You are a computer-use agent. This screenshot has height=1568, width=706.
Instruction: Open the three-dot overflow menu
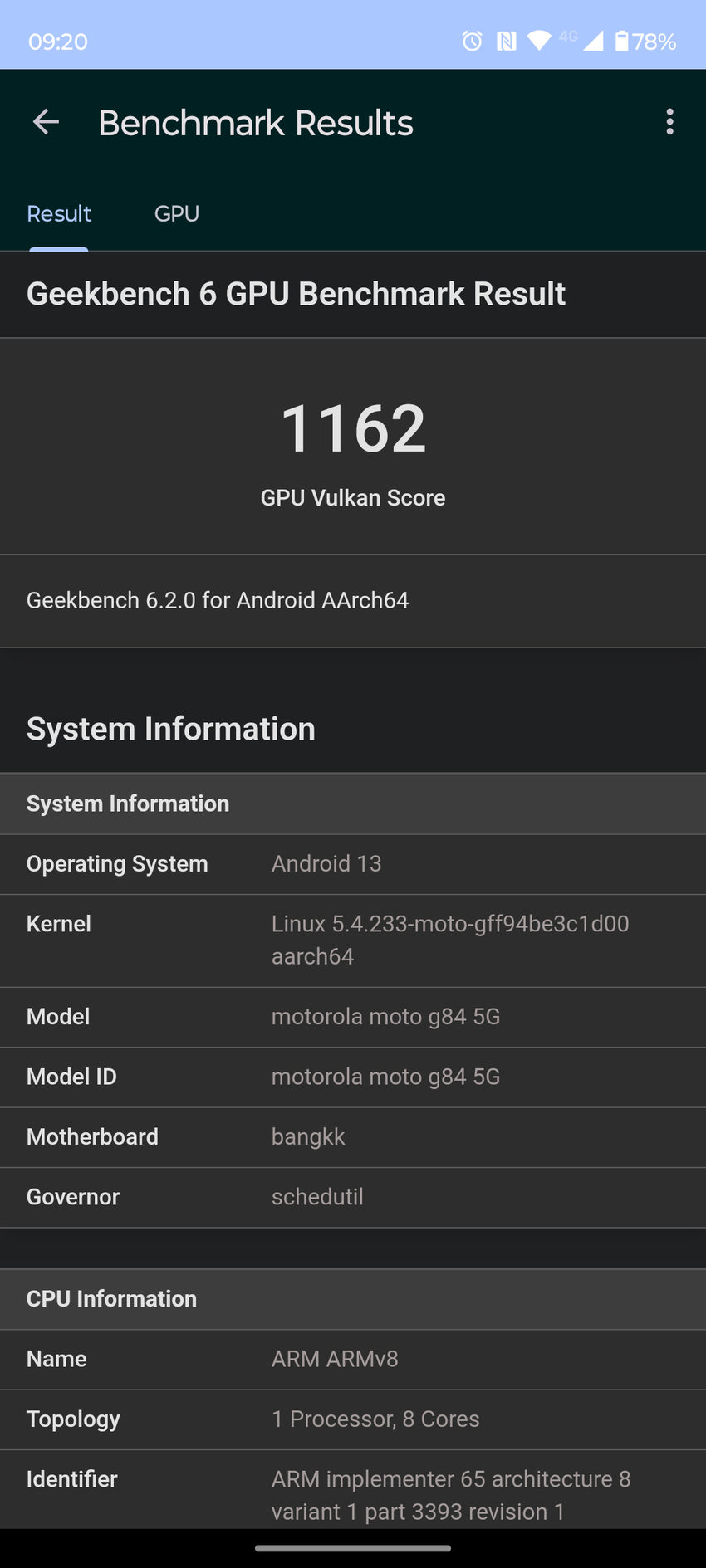click(669, 123)
